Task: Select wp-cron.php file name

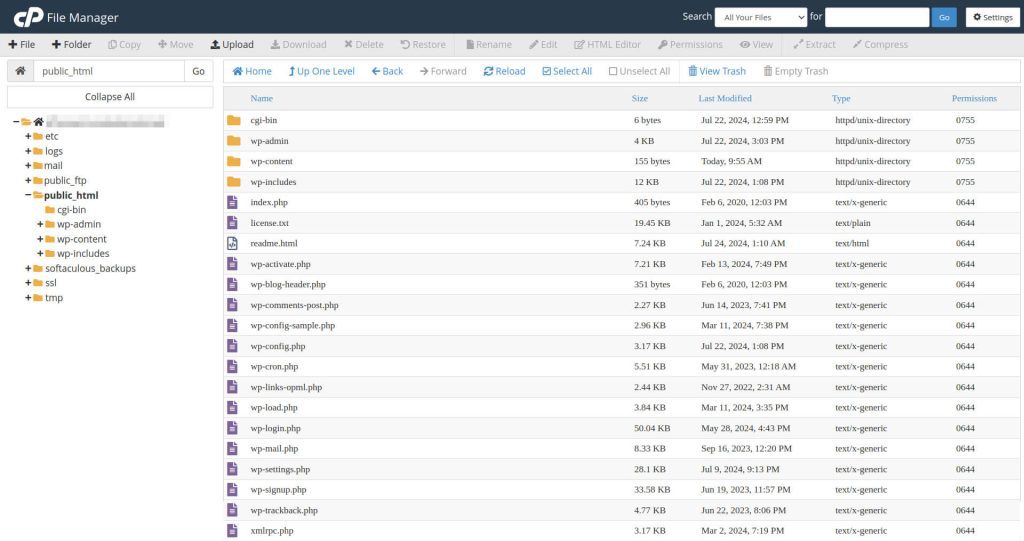Action: tap(274, 367)
